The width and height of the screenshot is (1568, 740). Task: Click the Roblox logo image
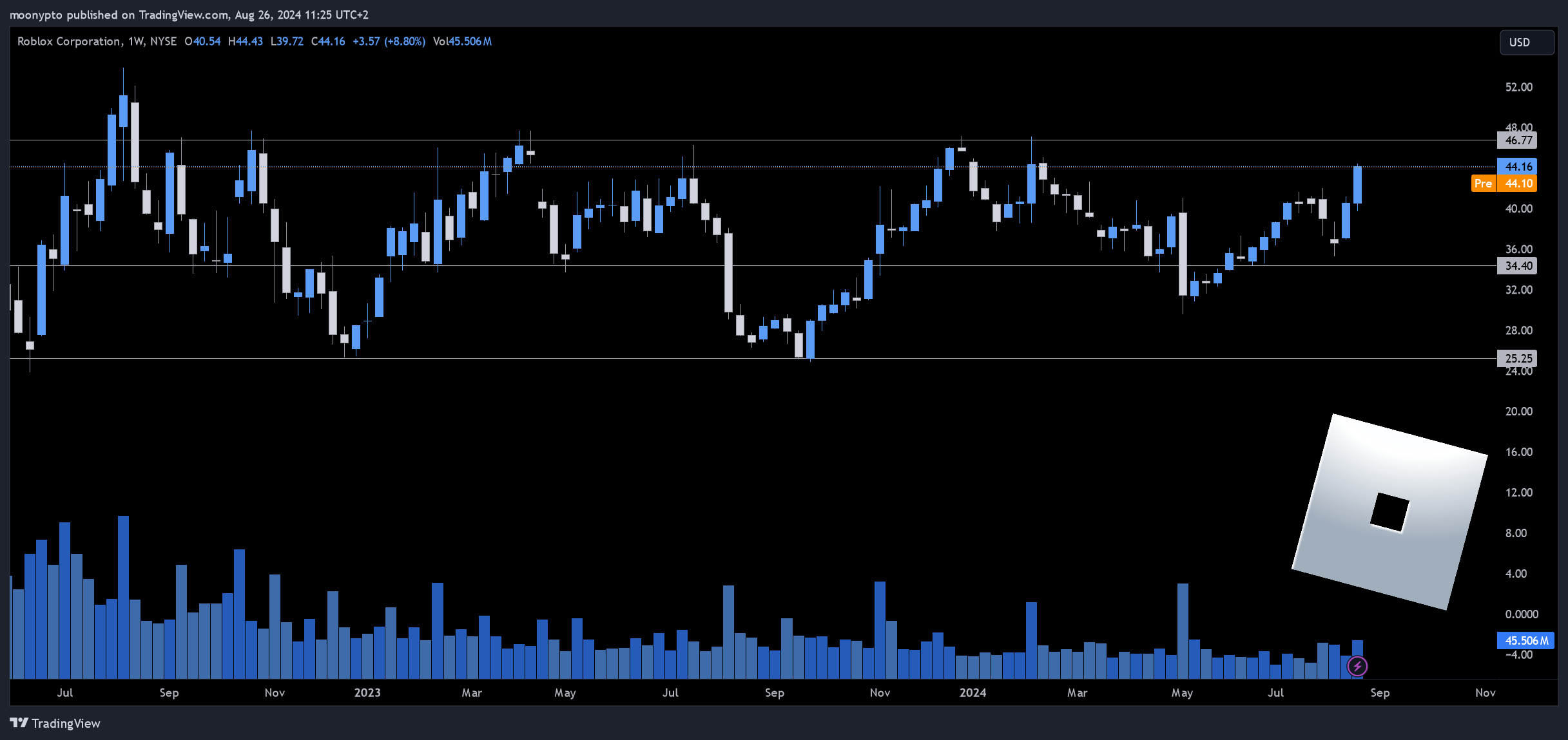pos(1389,512)
